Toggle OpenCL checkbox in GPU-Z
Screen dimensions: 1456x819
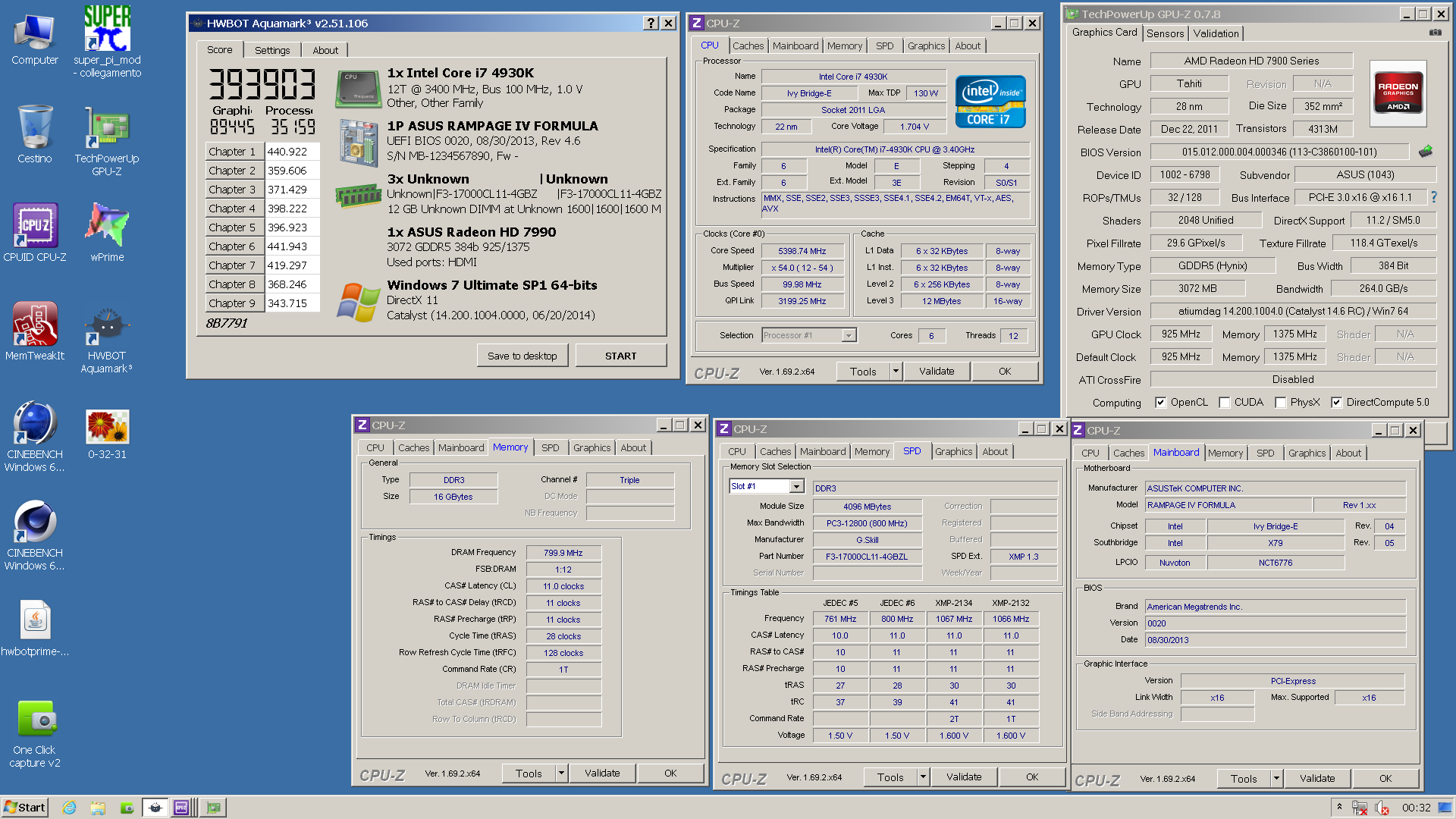[x=1160, y=403]
